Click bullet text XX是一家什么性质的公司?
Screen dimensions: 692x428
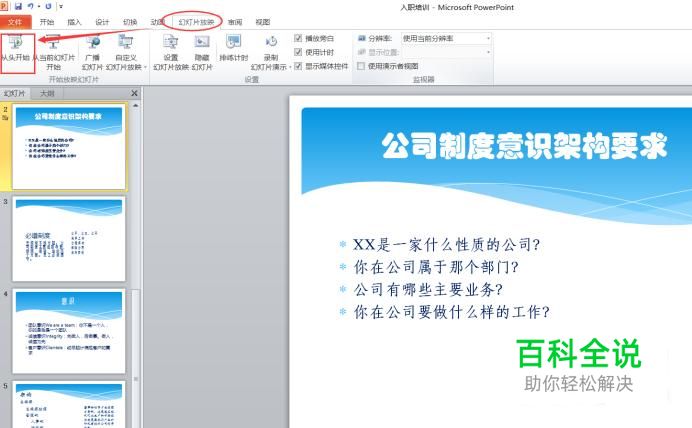pyautogui.click(x=447, y=244)
